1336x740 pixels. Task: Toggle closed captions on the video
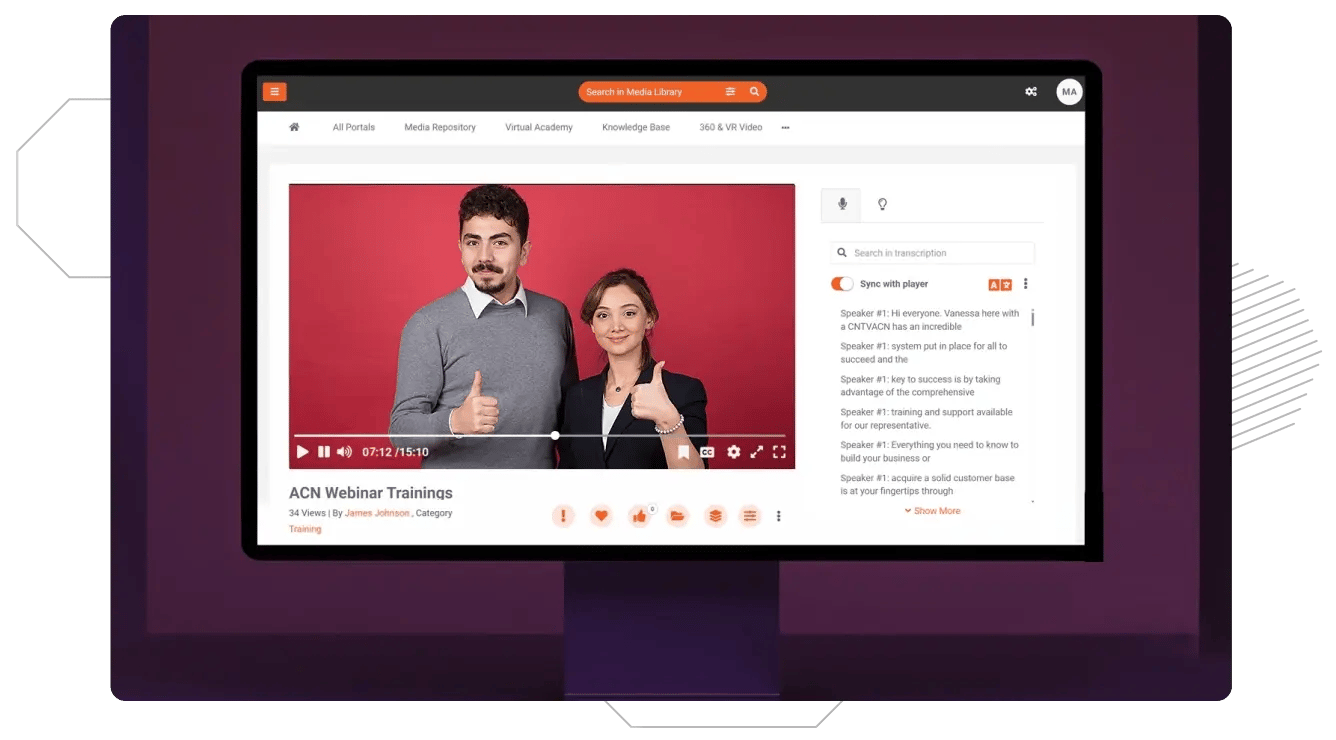point(707,452)
